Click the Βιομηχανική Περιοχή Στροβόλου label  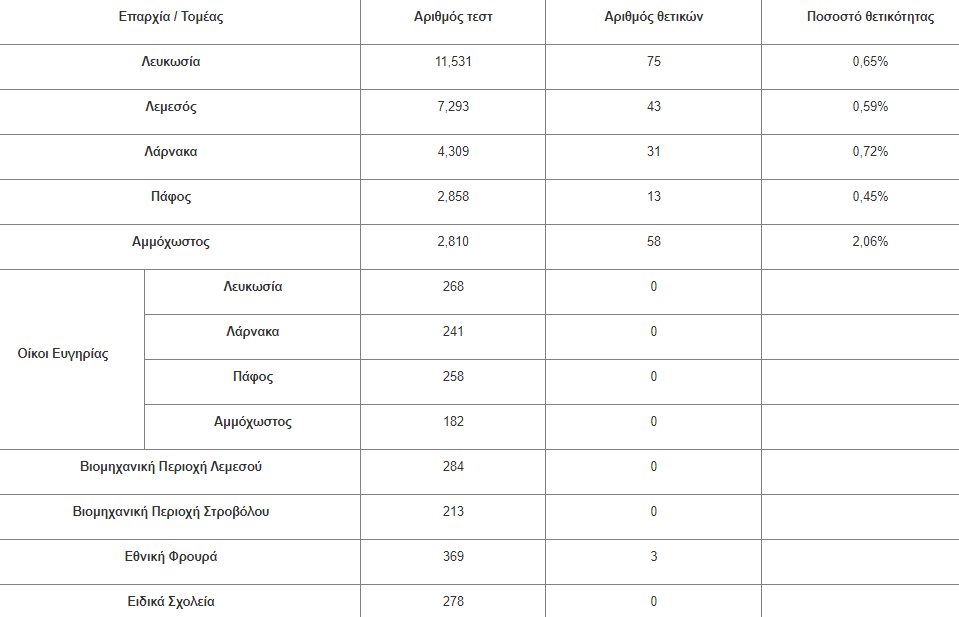point(171,512)
